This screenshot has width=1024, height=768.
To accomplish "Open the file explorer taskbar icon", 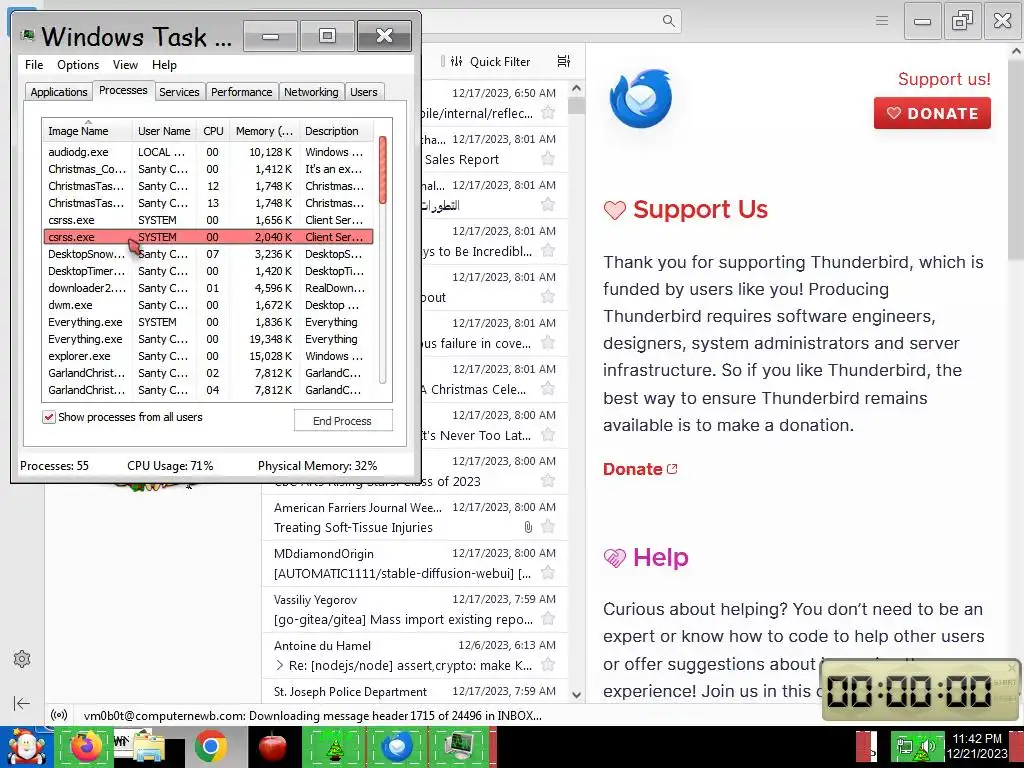I will coord(148,747).
